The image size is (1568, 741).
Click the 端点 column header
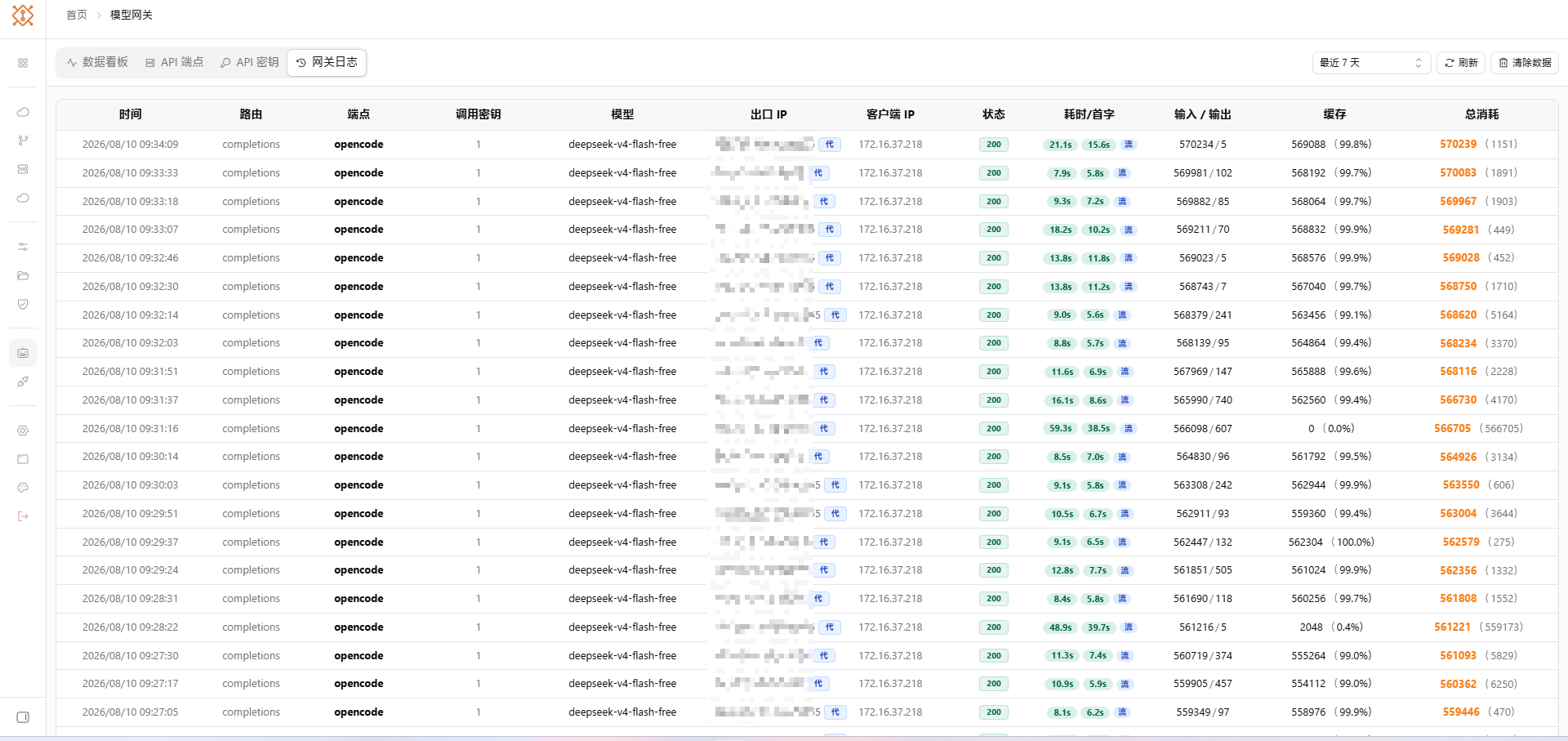[x=359, y=114]
